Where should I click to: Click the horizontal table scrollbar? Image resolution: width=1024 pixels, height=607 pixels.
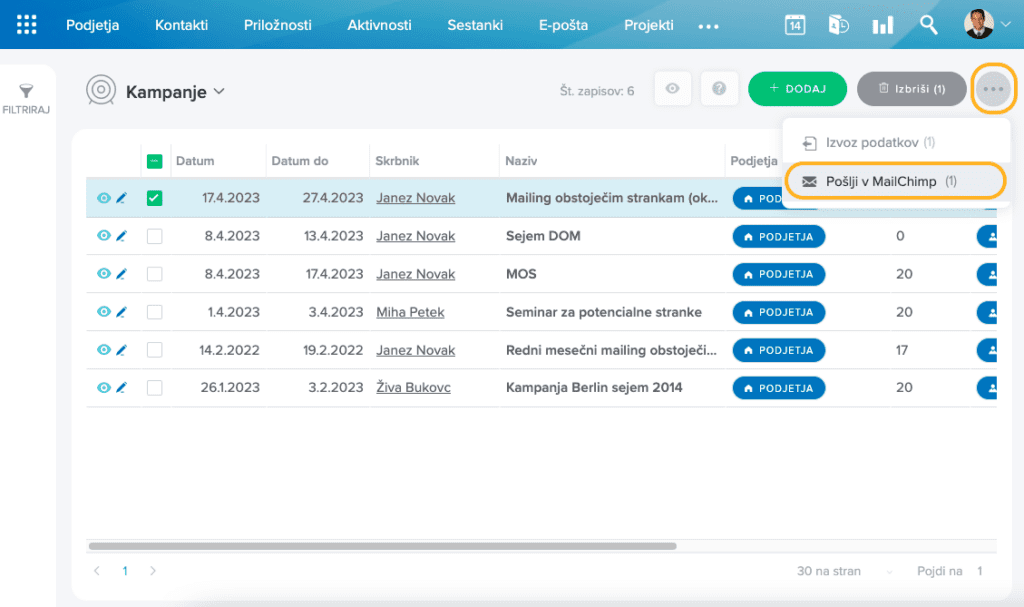pos(382,546)
